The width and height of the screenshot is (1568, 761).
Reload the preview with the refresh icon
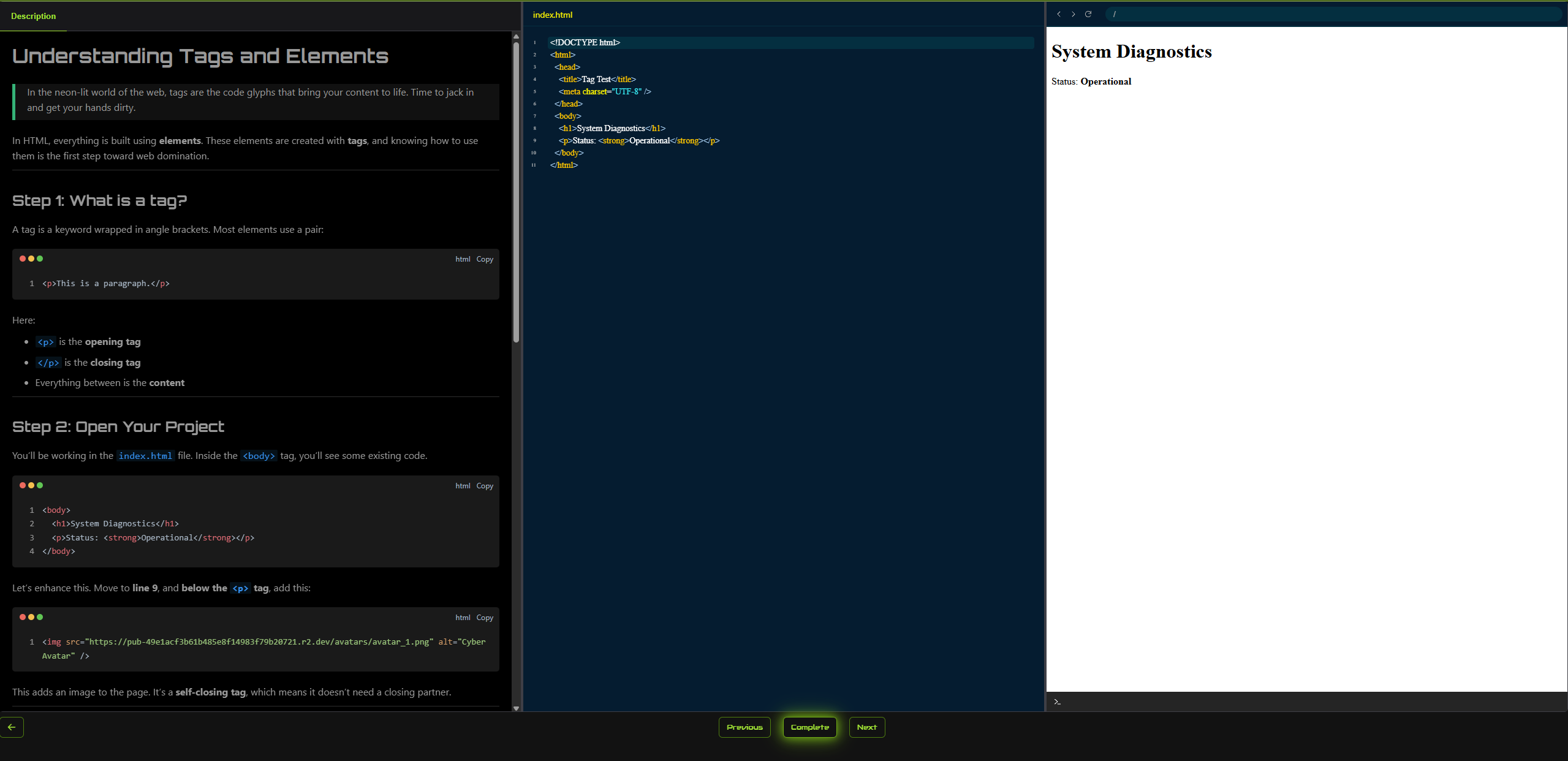[x=1088, y=14]
